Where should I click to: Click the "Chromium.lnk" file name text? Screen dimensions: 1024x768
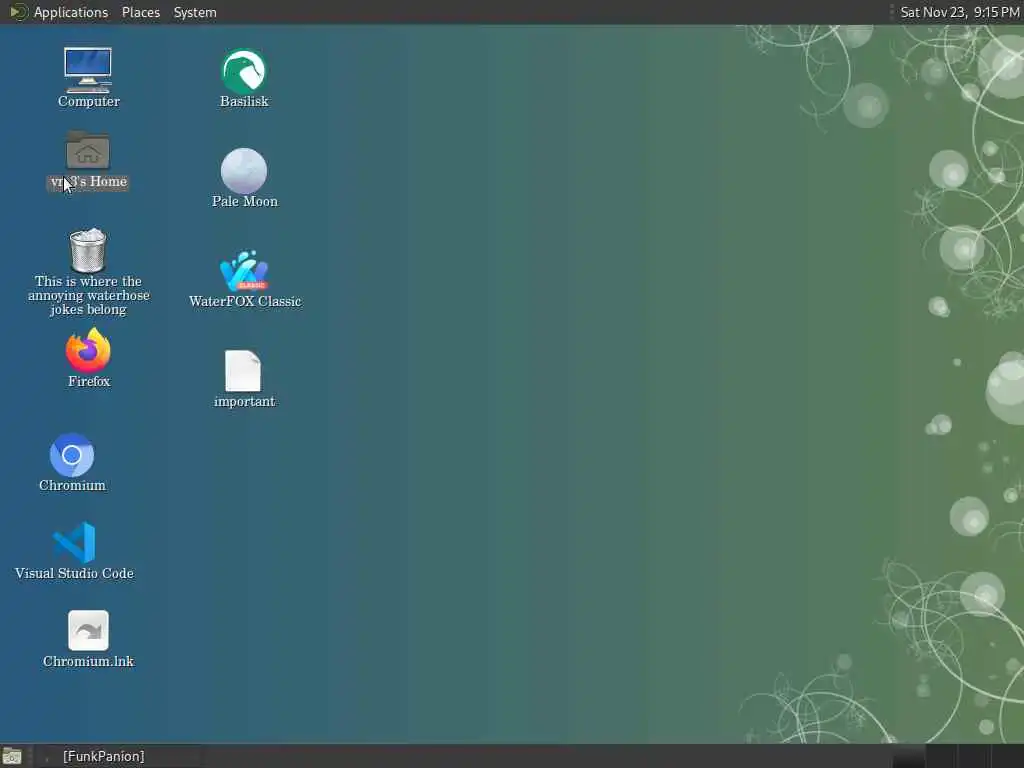coord(88,661)
